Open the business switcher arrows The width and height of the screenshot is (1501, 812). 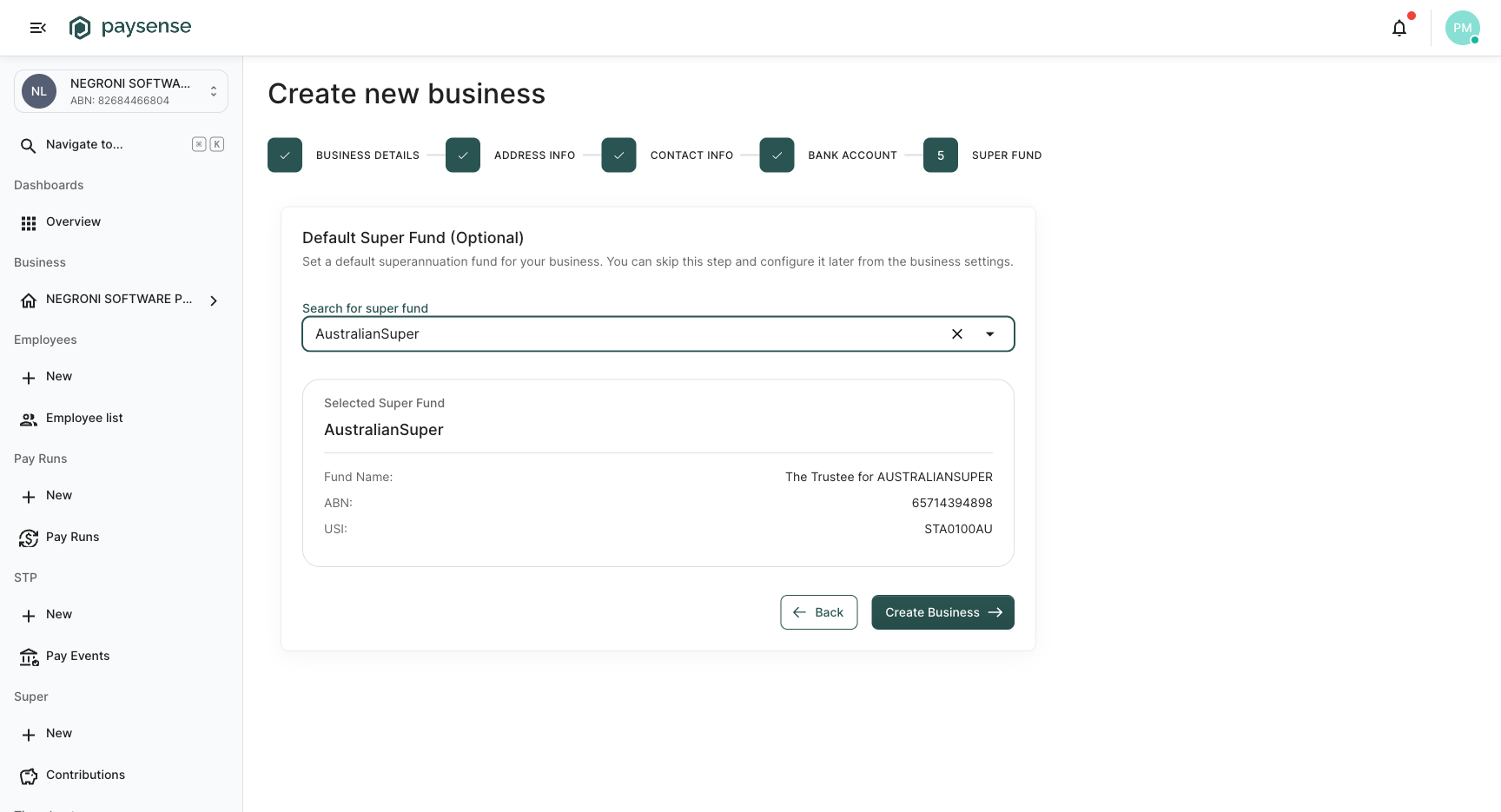pos(214,91)
